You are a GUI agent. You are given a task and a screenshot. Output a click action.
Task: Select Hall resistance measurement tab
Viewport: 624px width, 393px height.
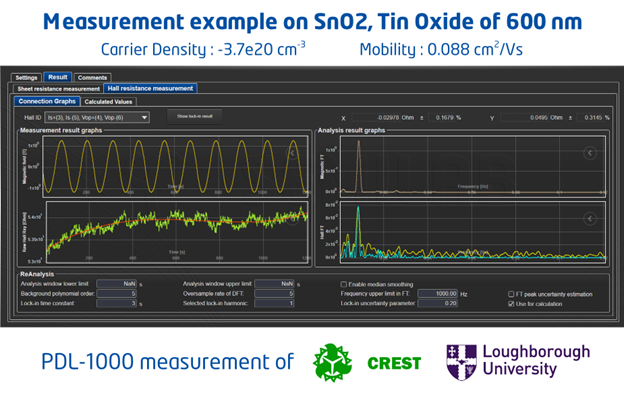point(150,88)
